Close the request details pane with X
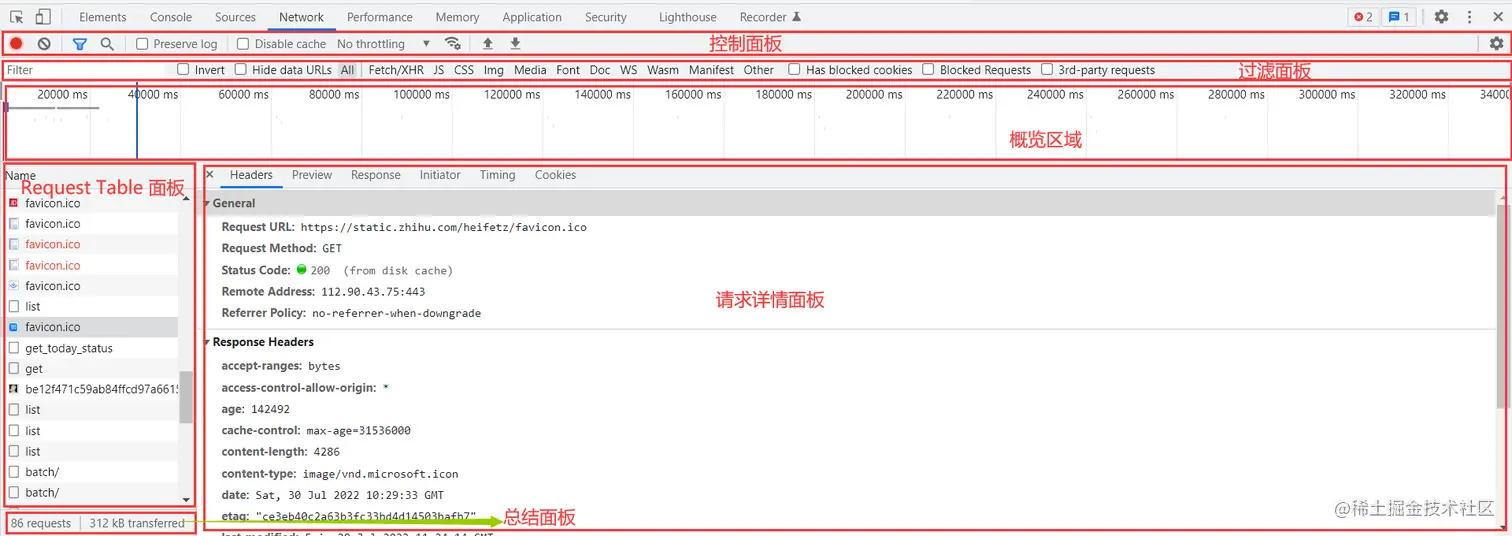Viewport: 1512px width, 536px height. (209, 174)
